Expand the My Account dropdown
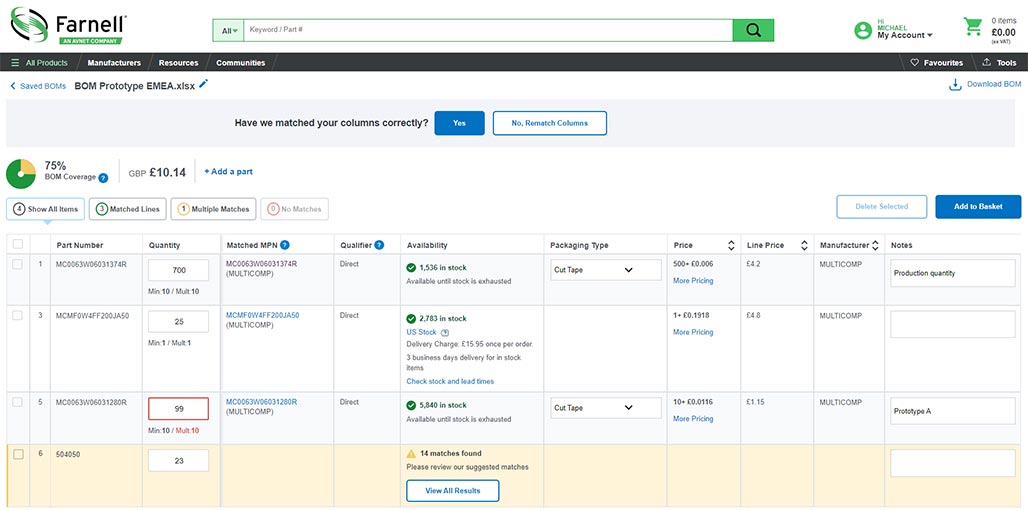Image resolution: width=1028 pixels, height=510 pixels. pos(905,35)
